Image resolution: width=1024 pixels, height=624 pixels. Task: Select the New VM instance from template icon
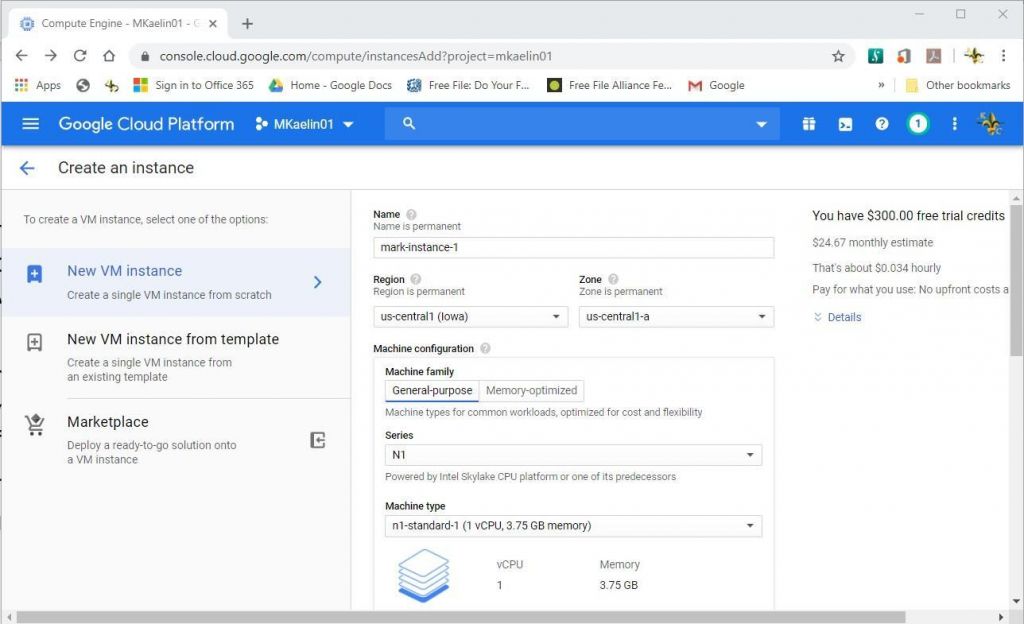[35, 340]
